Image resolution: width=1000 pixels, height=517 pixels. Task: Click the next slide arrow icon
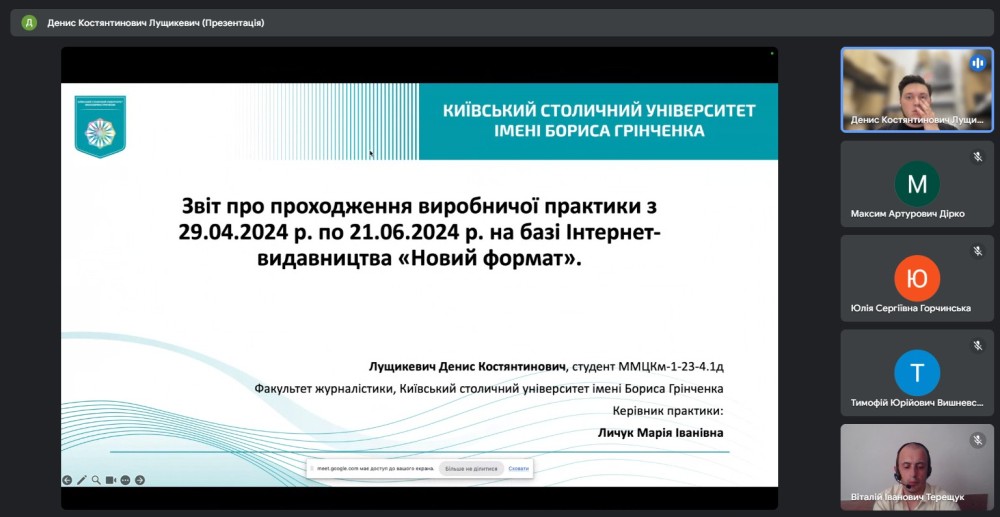pyautogui.click(x=140, y=480)
